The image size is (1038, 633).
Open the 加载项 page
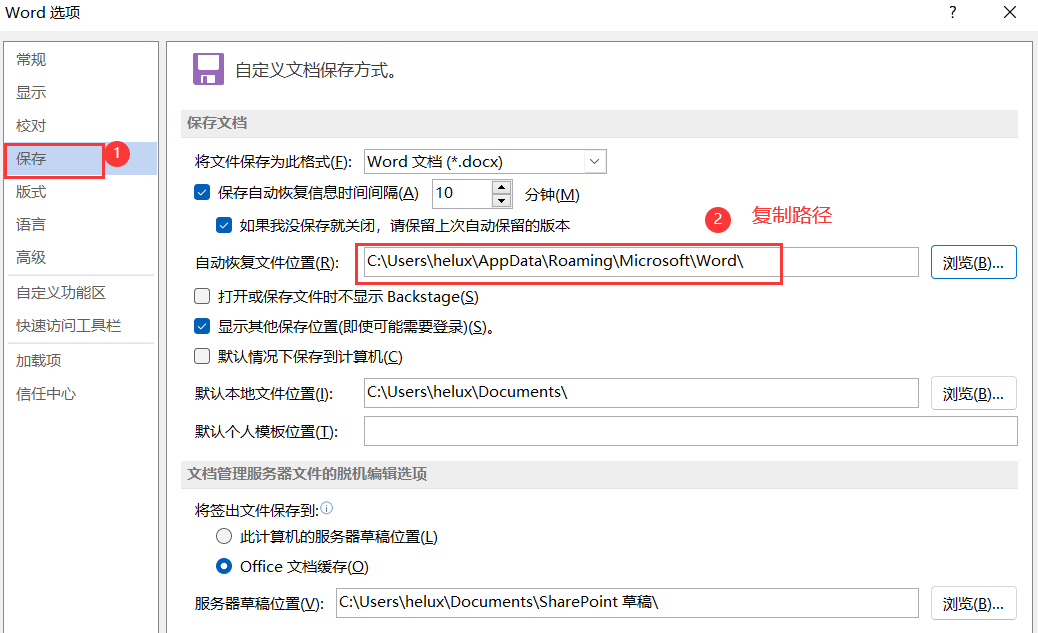[38, 361]
